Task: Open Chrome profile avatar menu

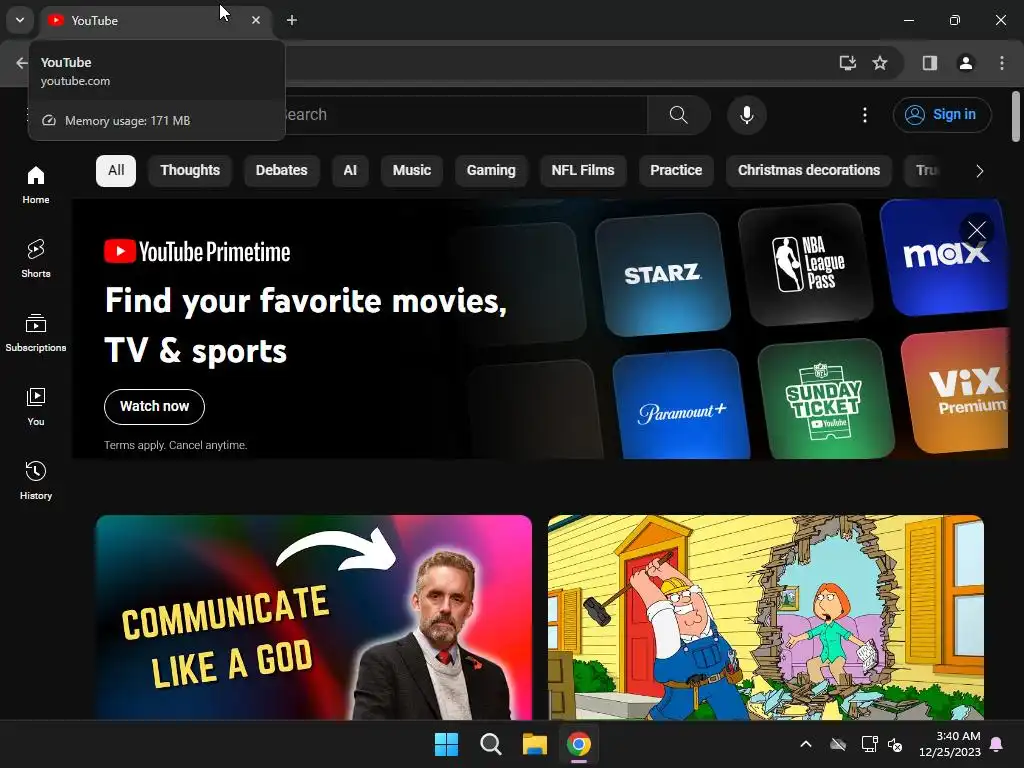Action: coord(966,63)
